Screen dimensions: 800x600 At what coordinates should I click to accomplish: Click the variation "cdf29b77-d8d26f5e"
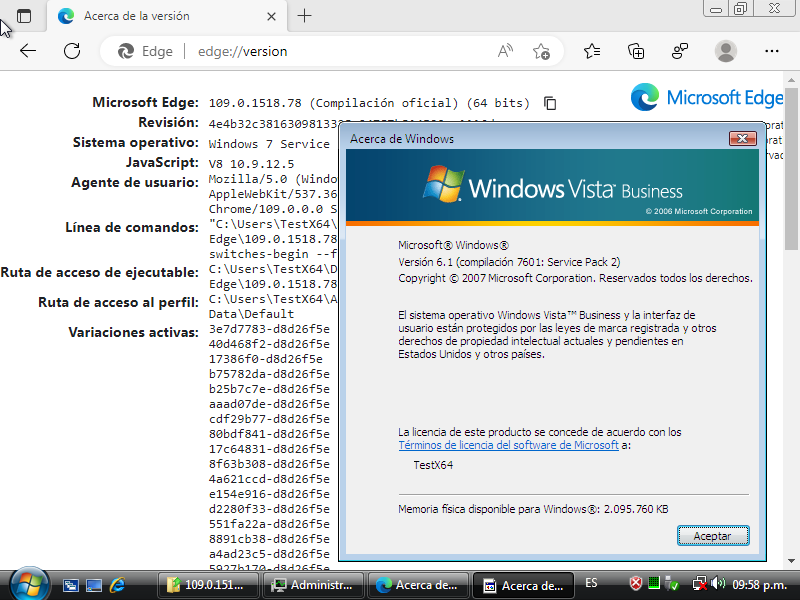pyautogui.click(x=269, y=419)
